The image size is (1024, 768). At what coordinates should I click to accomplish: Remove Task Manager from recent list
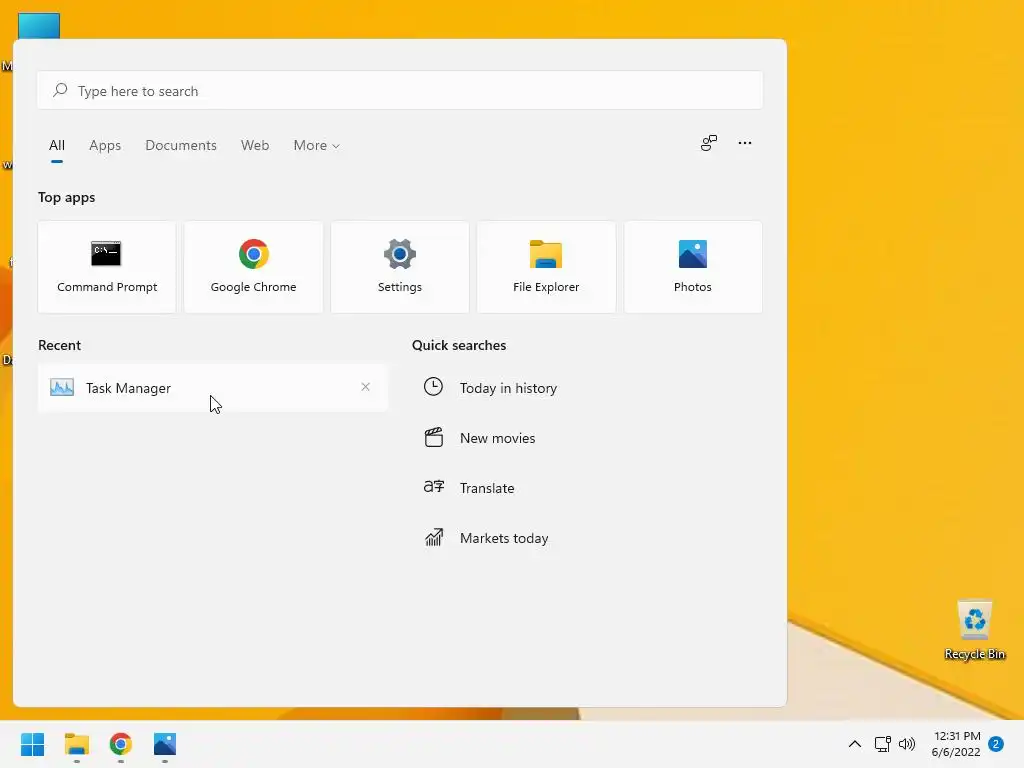tap(366, 387)
